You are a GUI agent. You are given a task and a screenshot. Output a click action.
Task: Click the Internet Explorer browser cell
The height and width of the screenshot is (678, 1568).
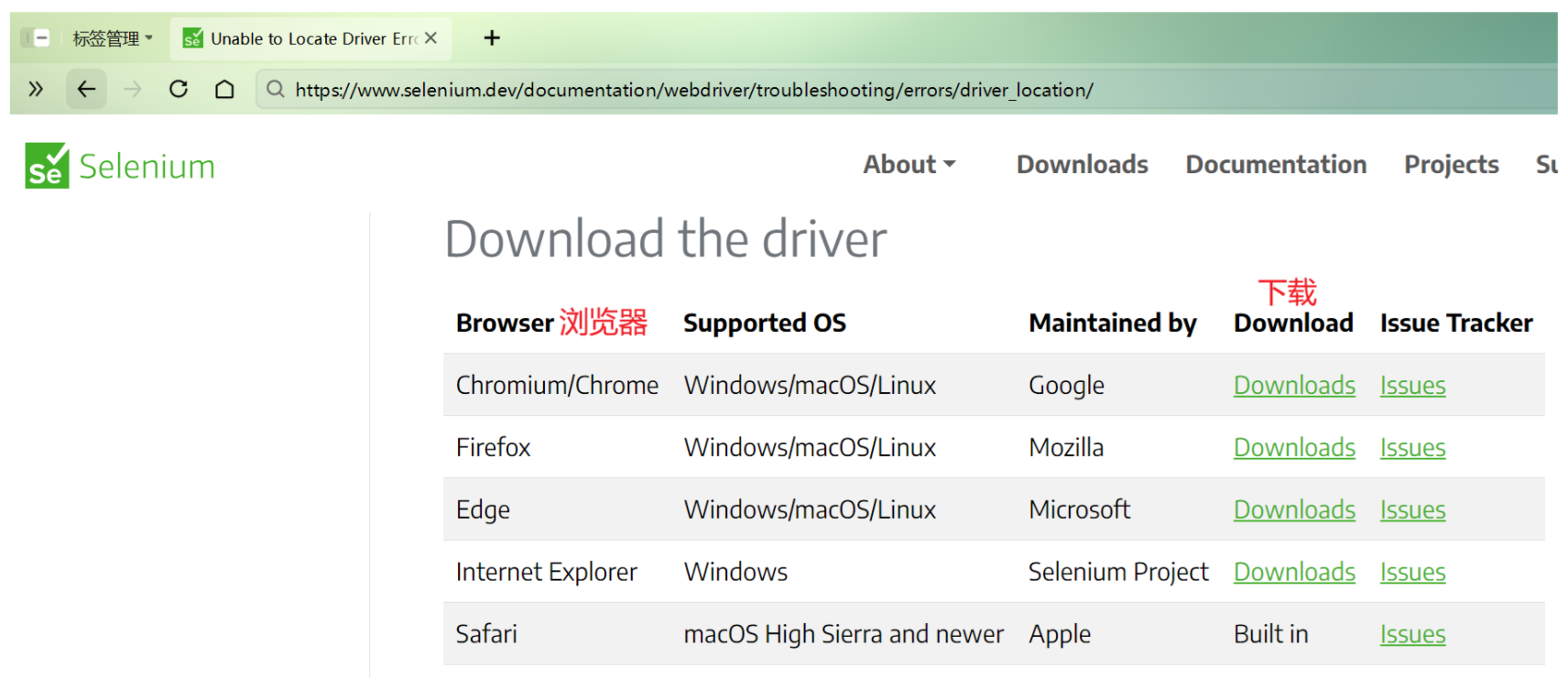(546, 573)
